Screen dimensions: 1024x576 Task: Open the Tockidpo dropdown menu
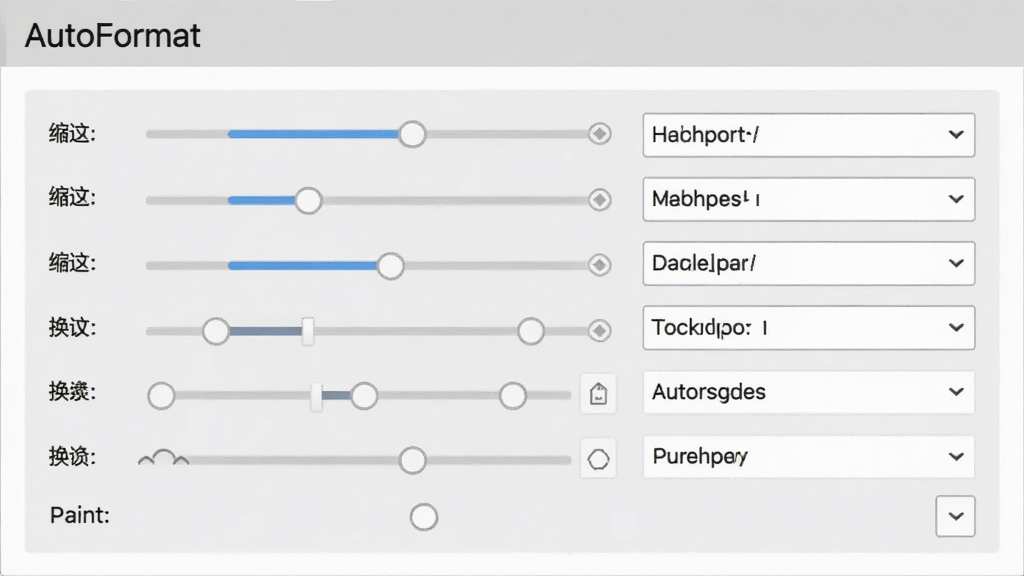click(808, 327)
